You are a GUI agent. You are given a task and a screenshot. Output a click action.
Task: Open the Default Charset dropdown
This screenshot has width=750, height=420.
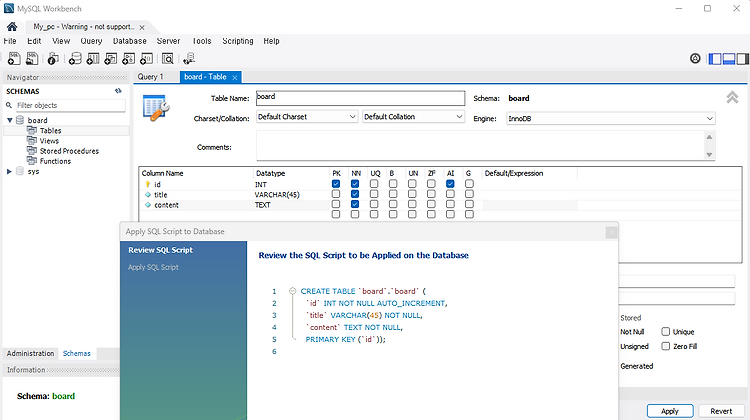(307, 117)
